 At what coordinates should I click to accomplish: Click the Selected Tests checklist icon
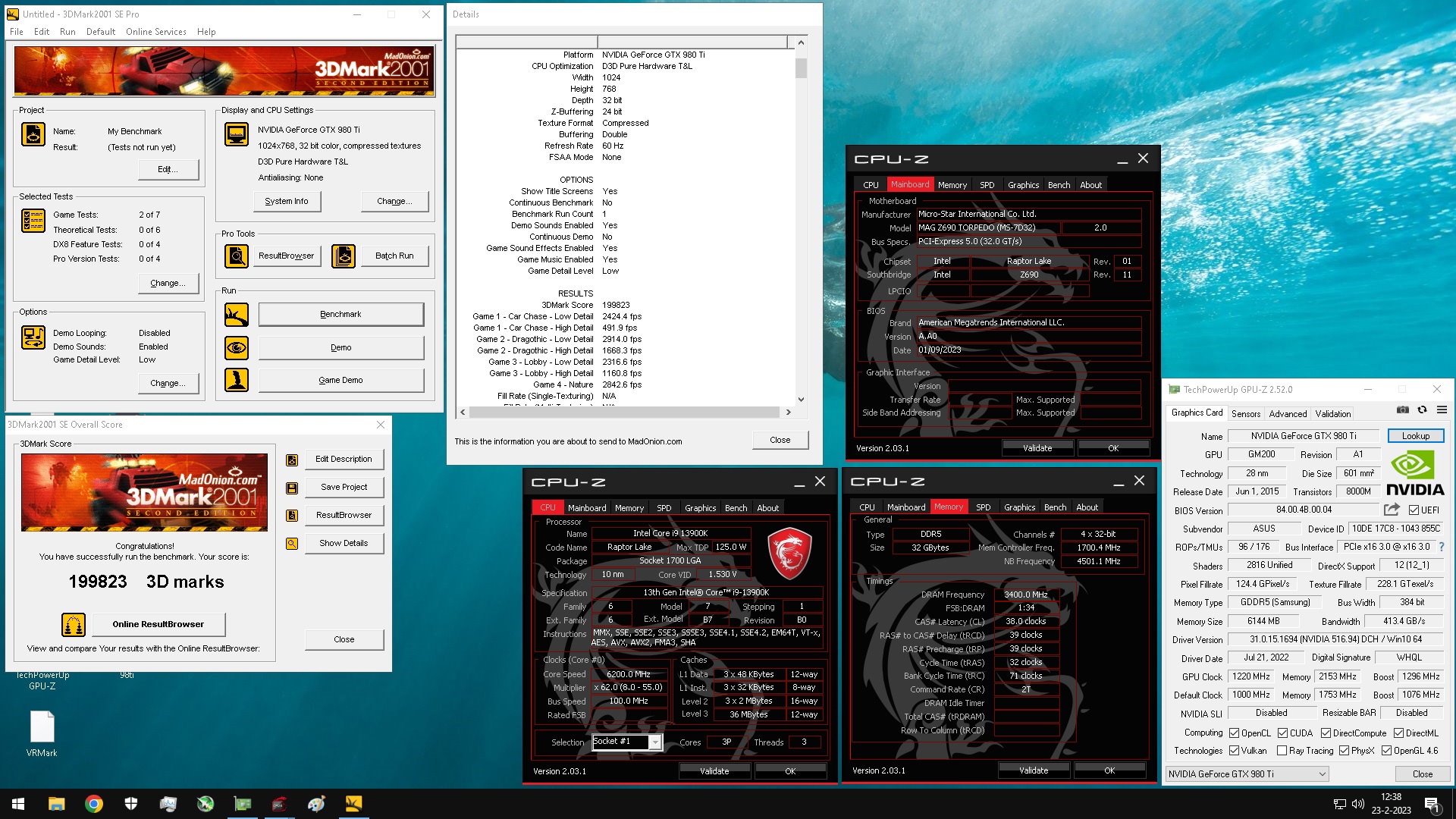33,220
